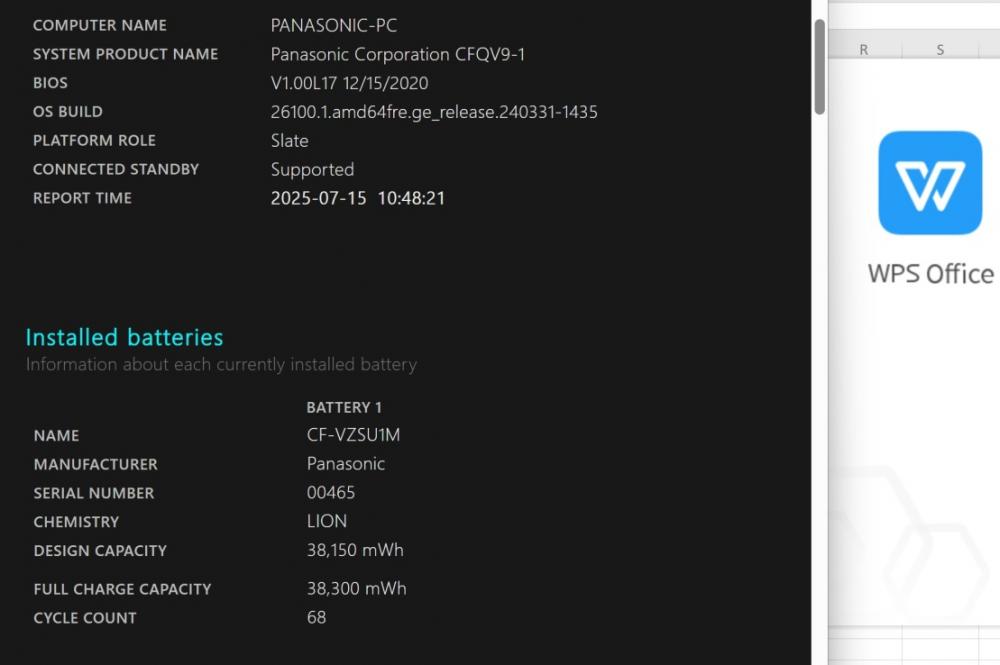Select column R header in spreadsheet

click(864, 50)
